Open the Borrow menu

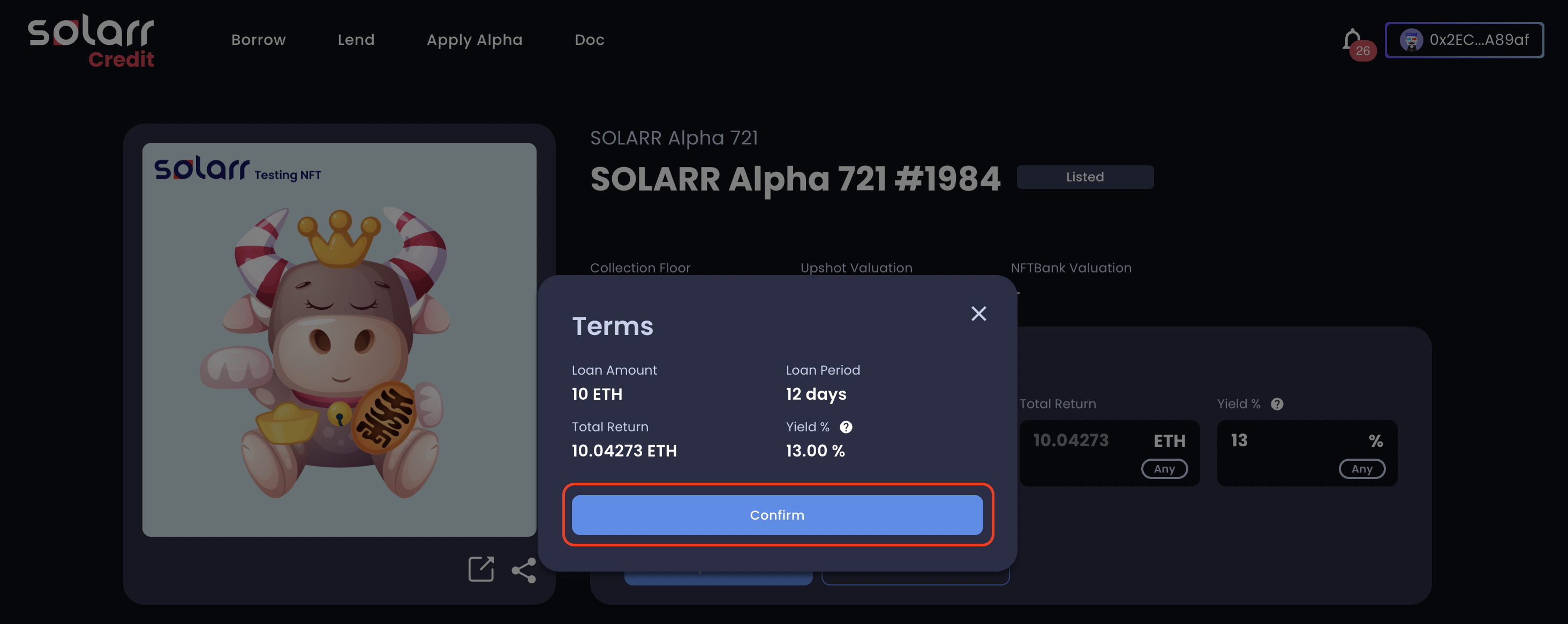tap(258, 40)
